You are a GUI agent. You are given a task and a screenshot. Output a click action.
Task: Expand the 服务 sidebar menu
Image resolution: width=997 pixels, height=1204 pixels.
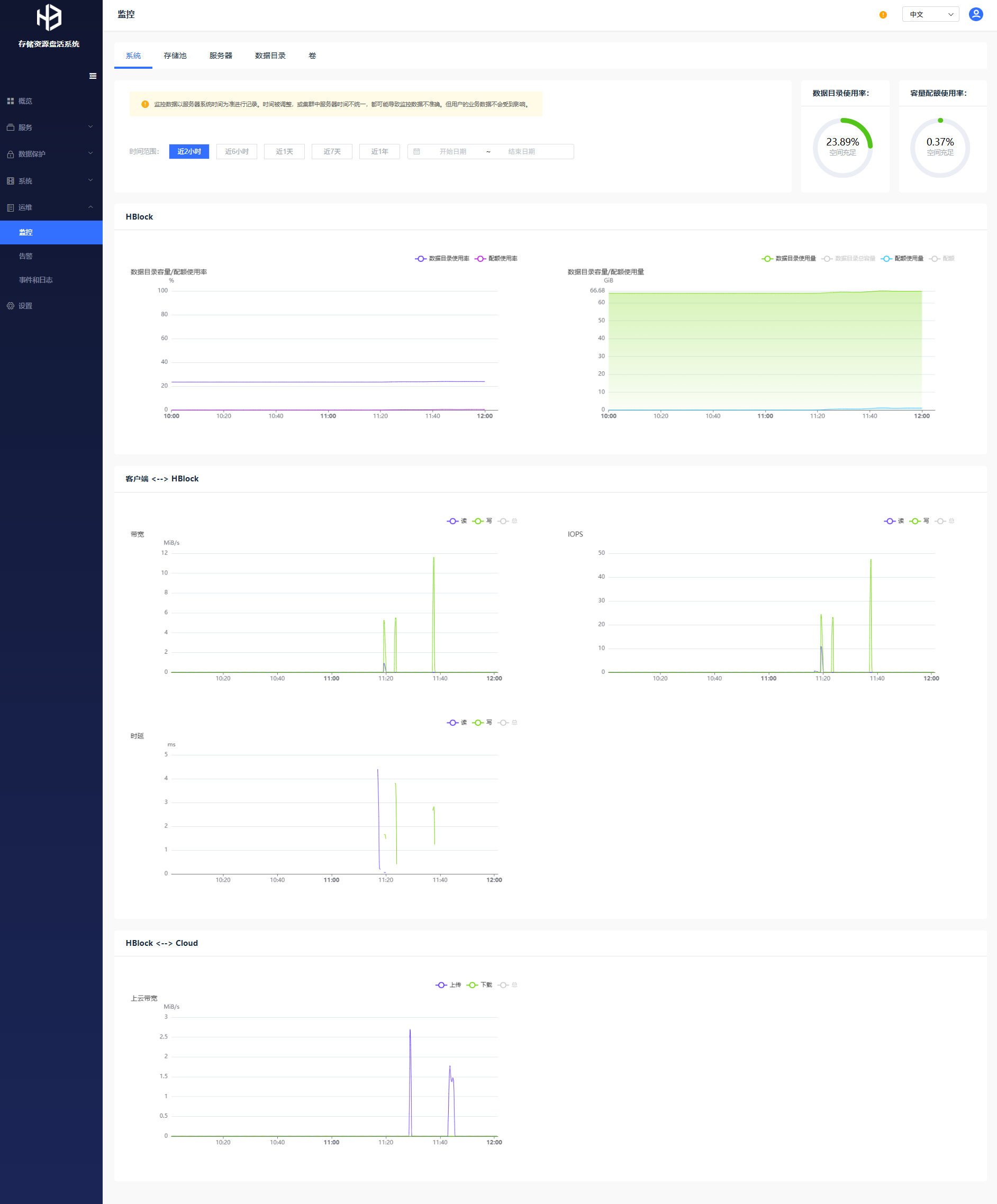click(51, 127)
